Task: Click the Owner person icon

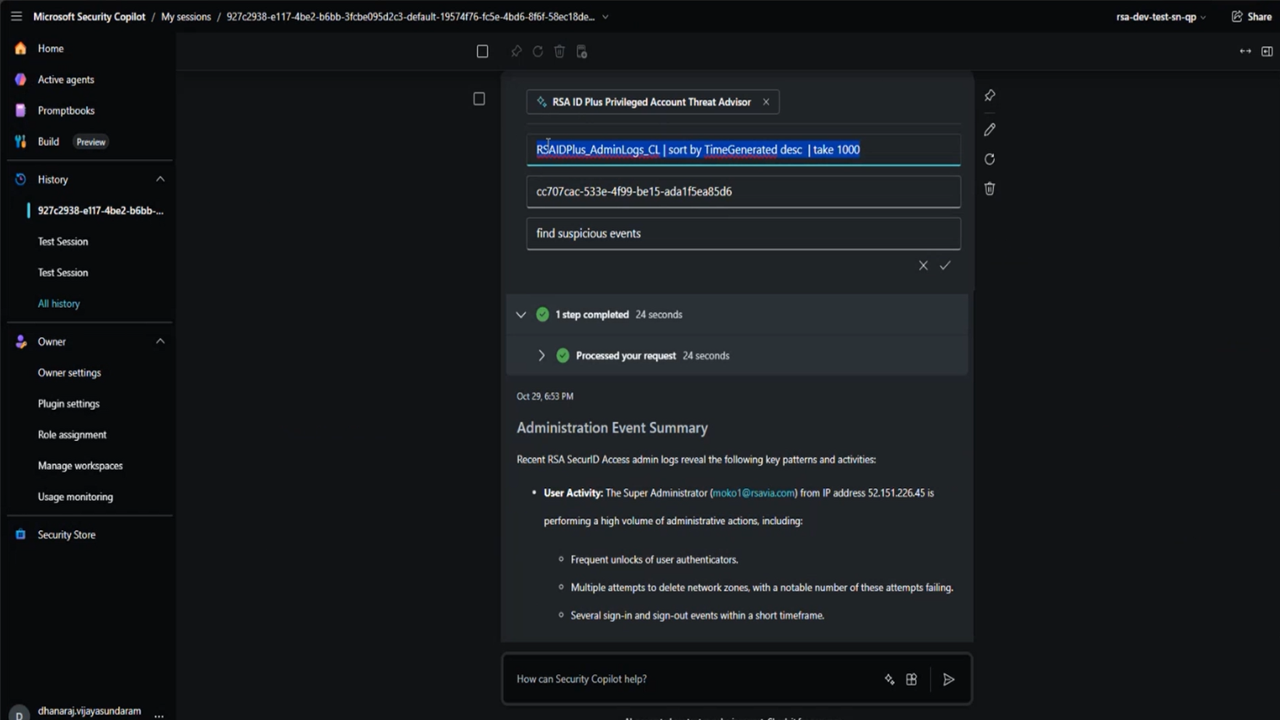Action: point(20,341)
